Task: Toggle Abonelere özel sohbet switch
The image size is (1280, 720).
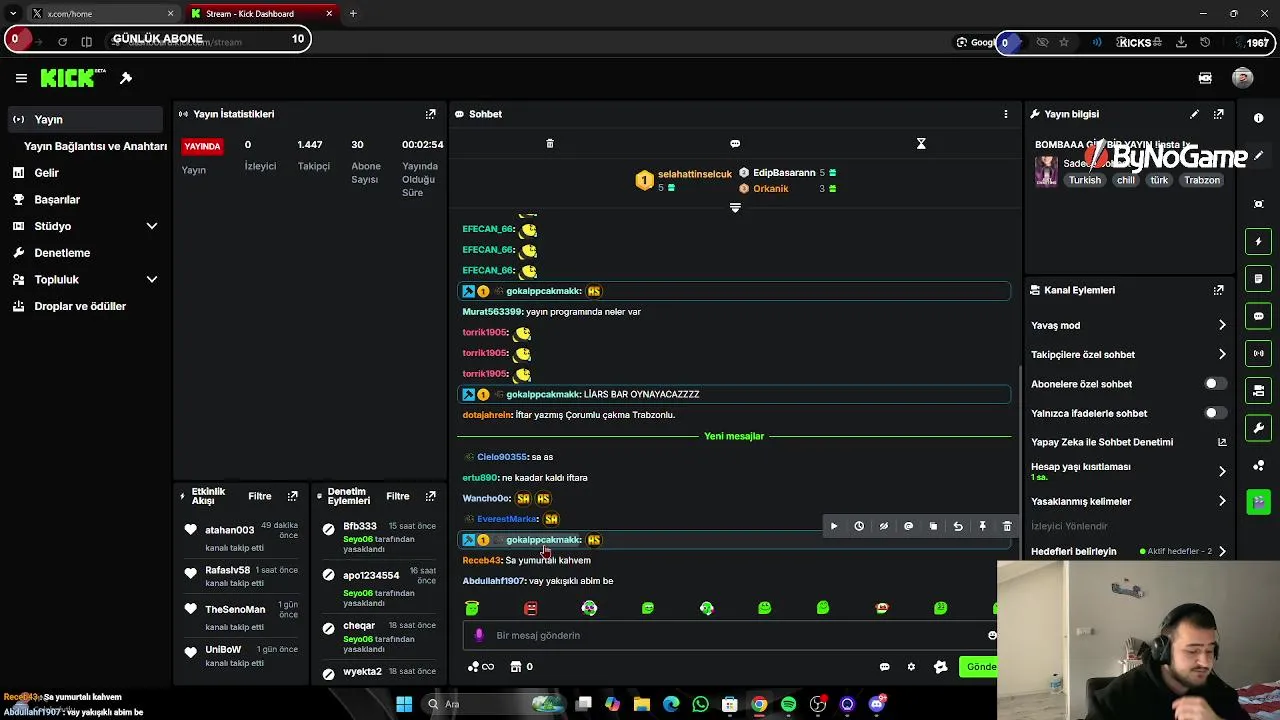Action: [1214, 384]
